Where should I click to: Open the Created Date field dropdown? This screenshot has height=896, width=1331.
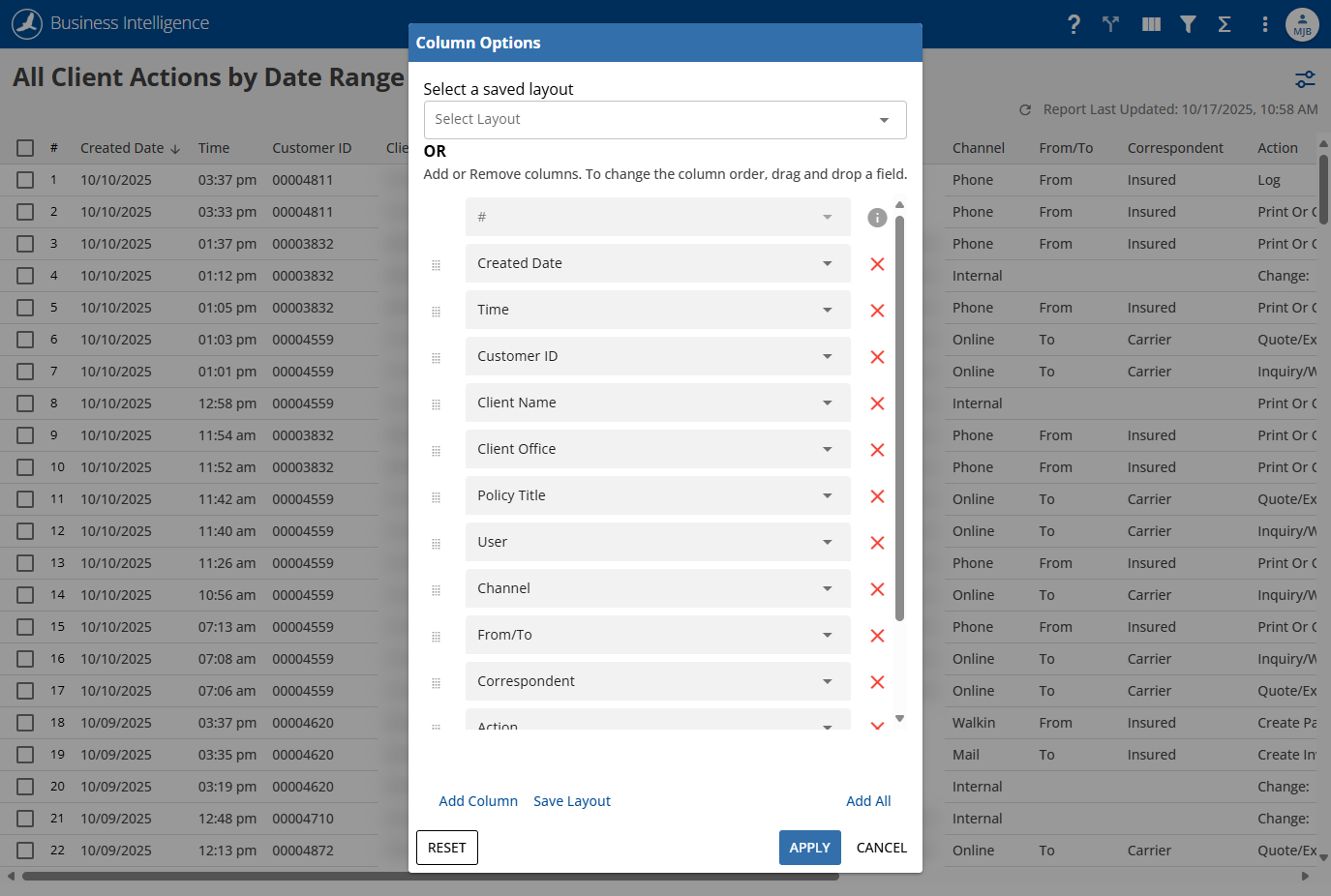tap(658, 263)
